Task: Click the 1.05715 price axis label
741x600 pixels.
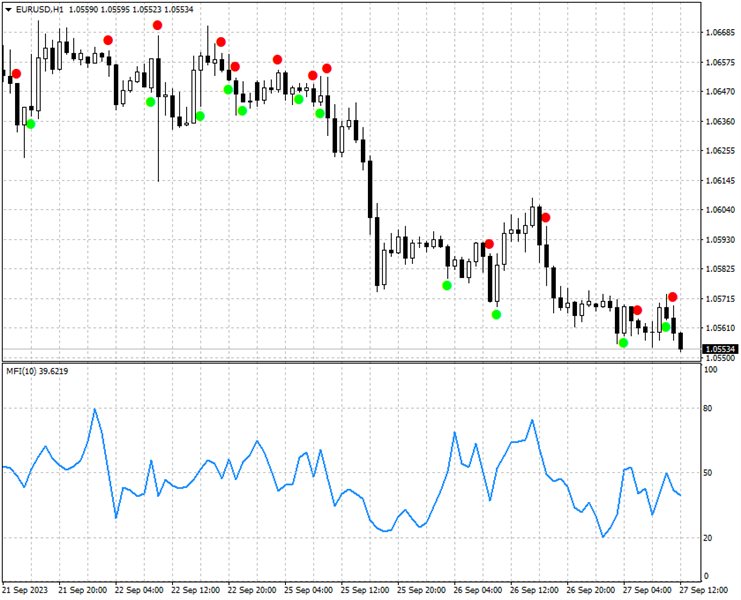Action: click(x=720, y=299)
